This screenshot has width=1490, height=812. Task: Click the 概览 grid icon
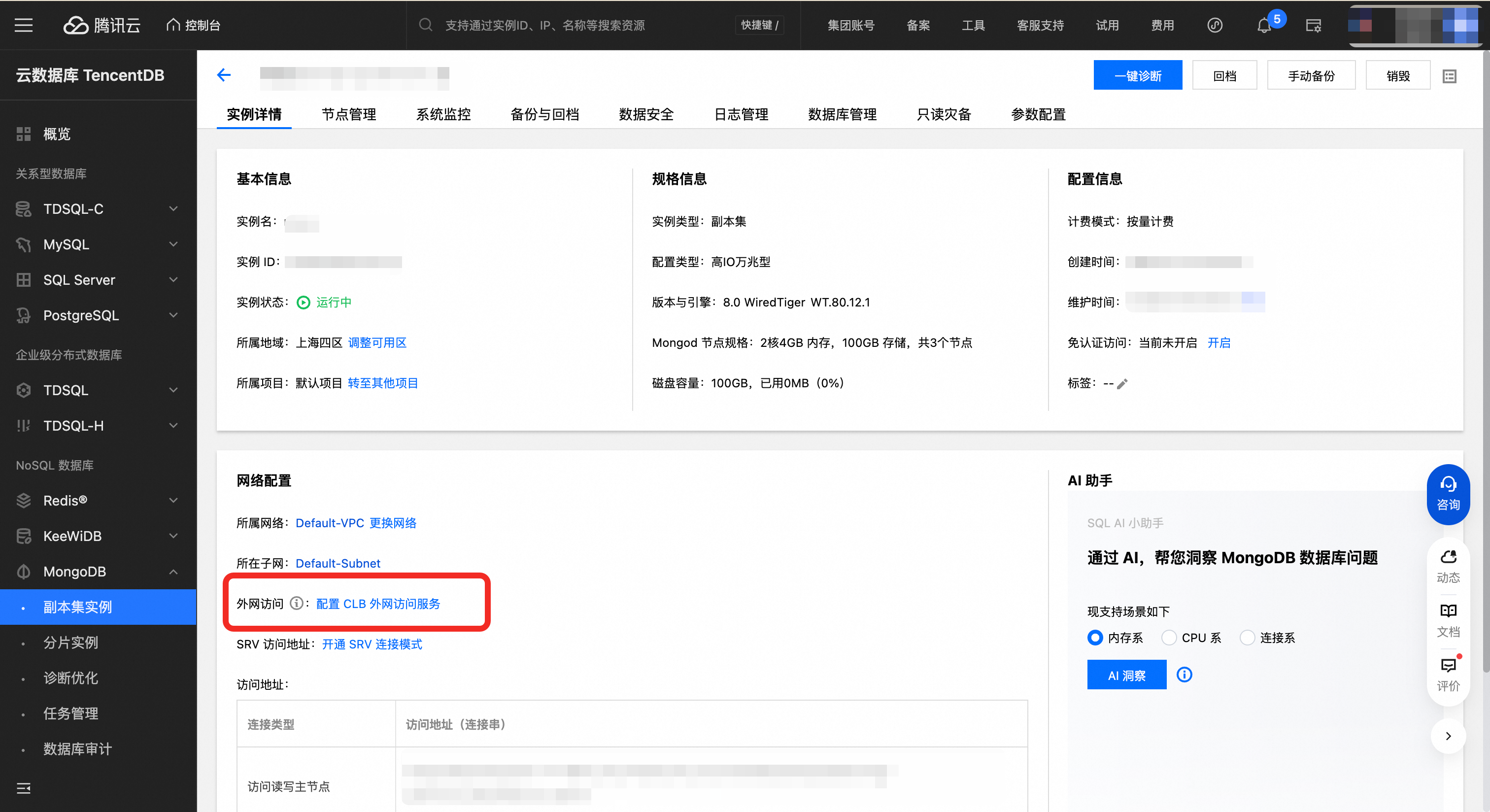[24, 134]
